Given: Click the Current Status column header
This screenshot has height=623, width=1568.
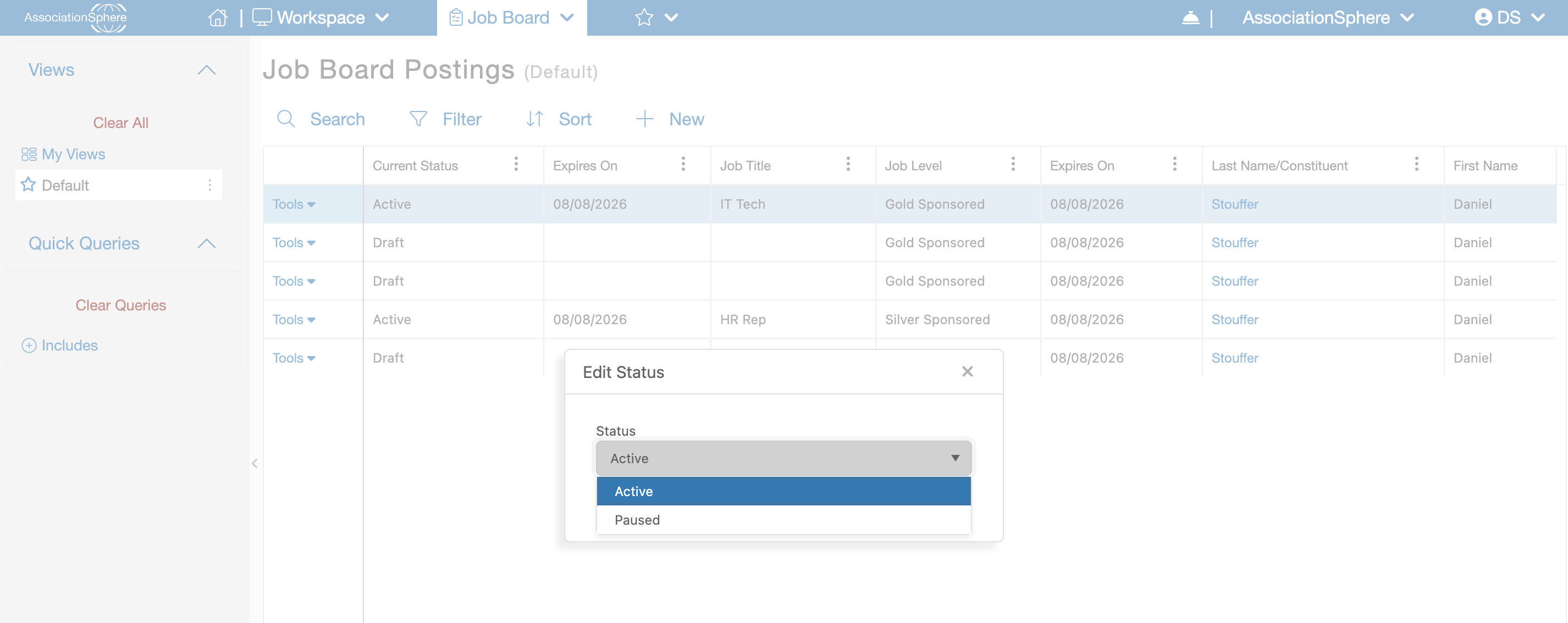Looking at the screenshot, I should click(415, 165).
